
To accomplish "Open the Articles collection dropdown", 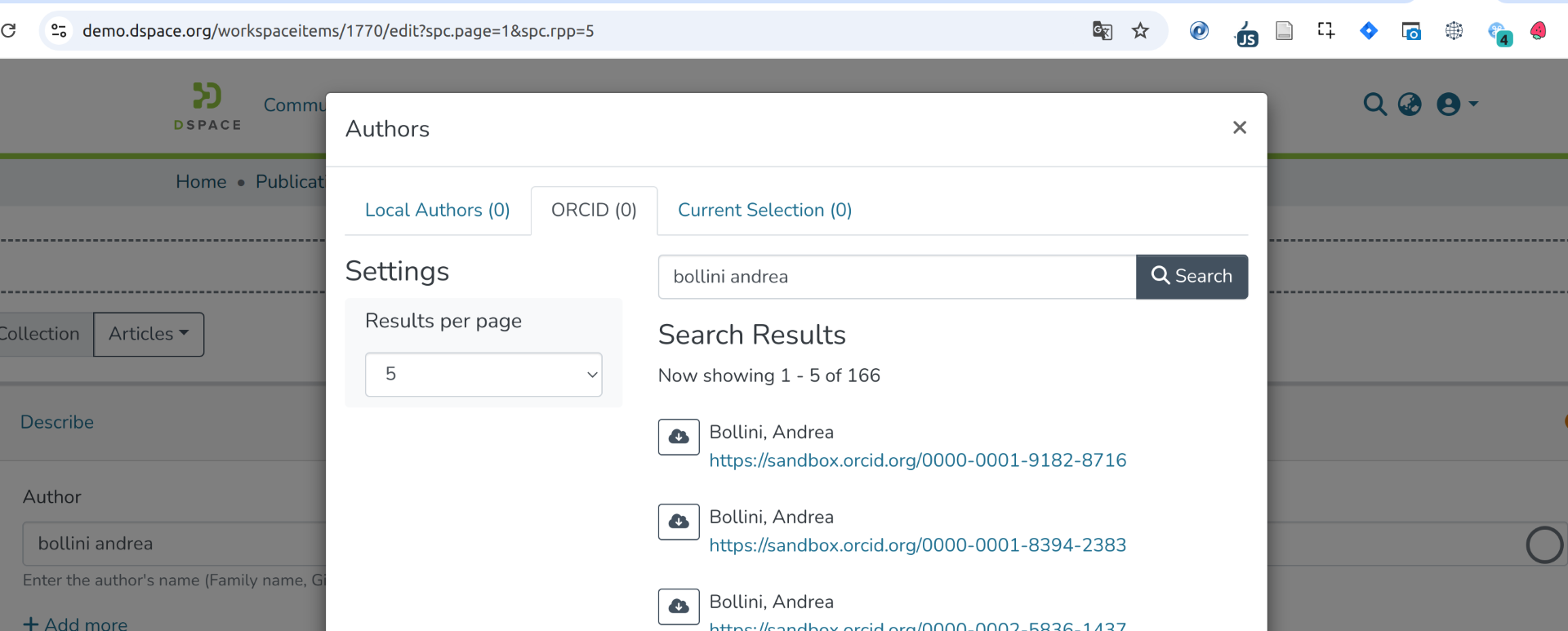I will (149, 334).
